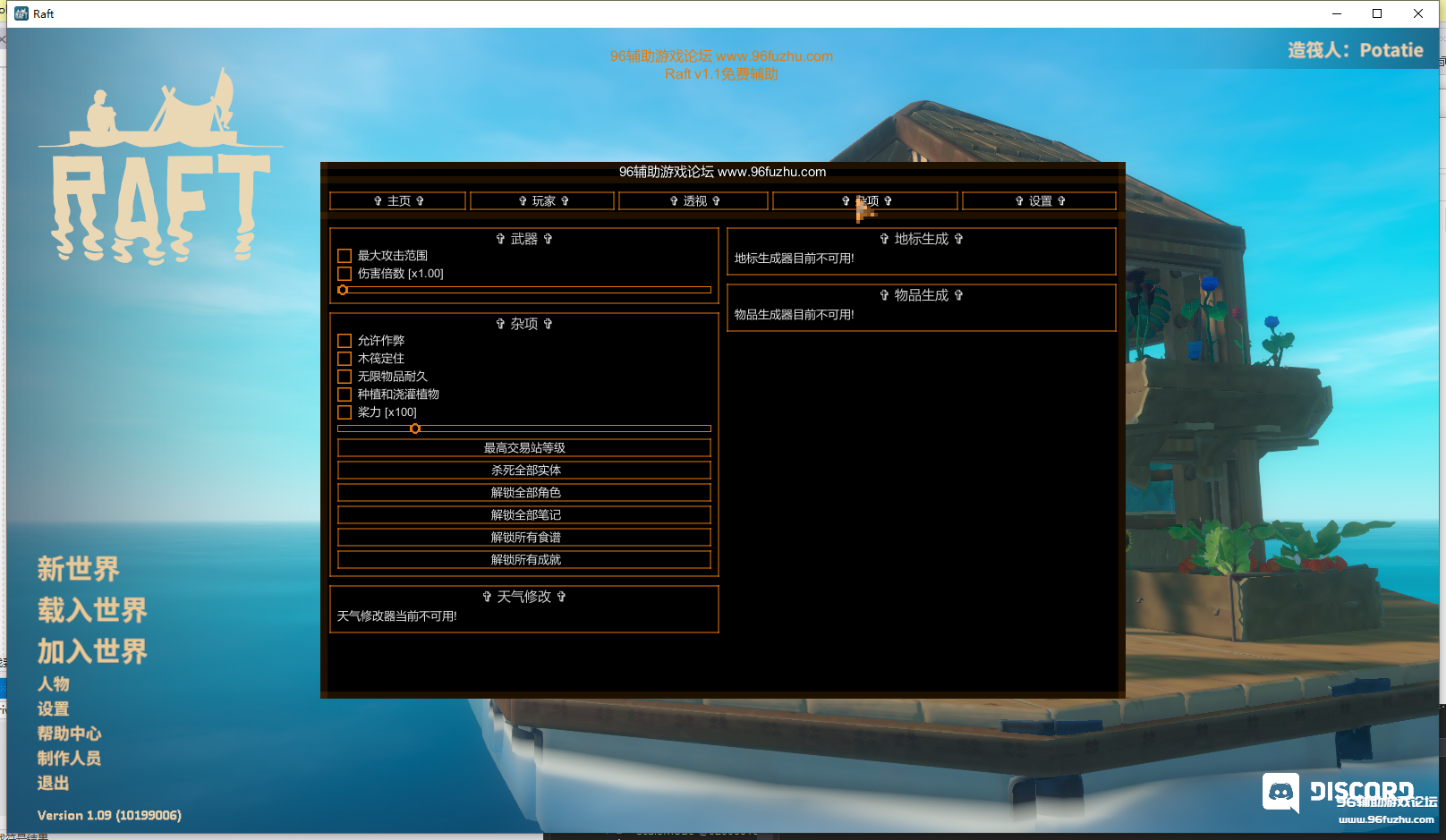The height and width of the screenshot is (840, 1446).
Task: Open the 设置 tab in cheat menu
Action: click(1039, 201)
